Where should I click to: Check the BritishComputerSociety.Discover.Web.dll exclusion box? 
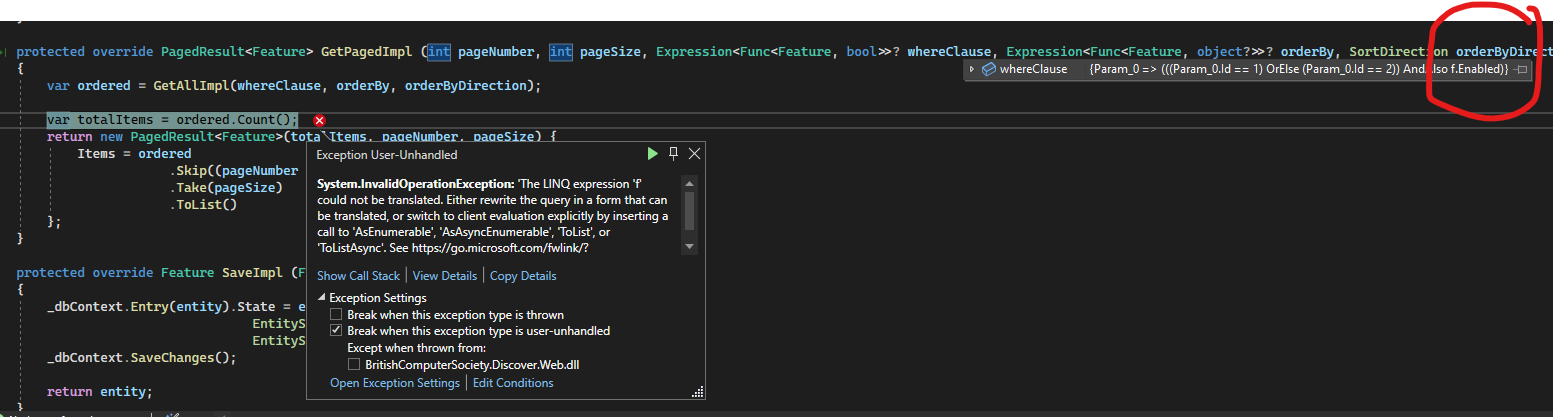click(x=354, y=365)
